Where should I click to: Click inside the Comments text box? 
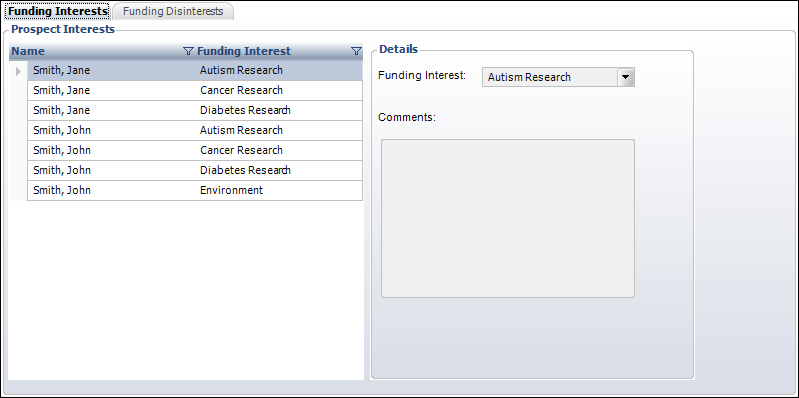508,218
